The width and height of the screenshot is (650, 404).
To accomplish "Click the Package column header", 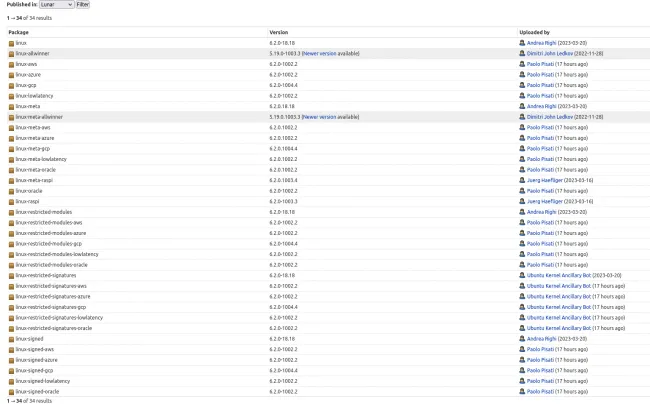I will click(18, 32).
